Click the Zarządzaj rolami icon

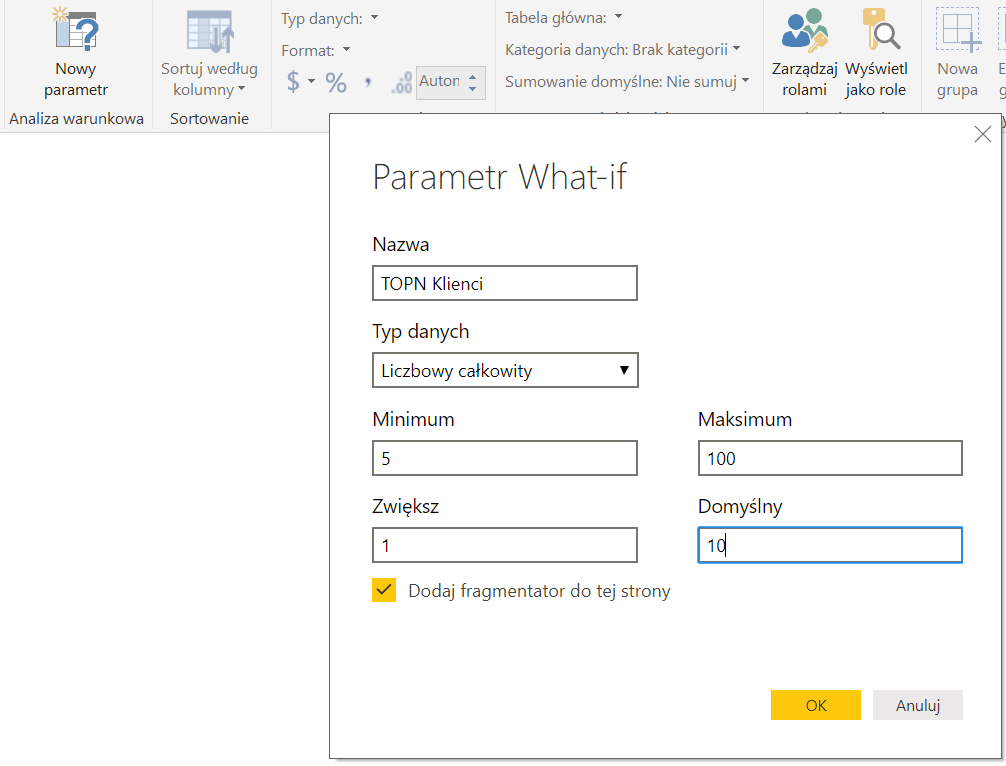tap(804, 30)
